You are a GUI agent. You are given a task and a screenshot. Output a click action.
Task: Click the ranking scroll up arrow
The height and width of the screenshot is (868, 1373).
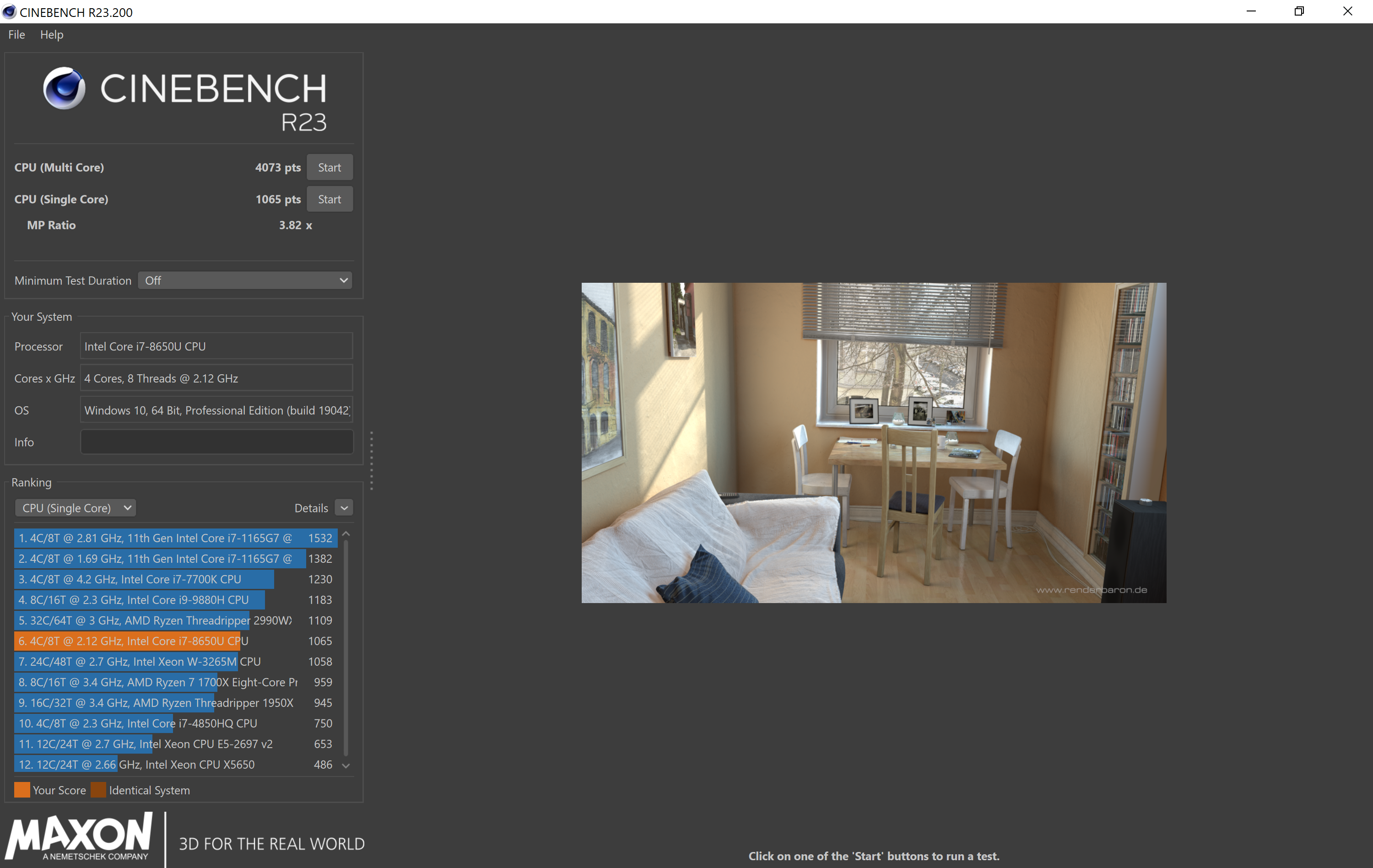(346, 534)
